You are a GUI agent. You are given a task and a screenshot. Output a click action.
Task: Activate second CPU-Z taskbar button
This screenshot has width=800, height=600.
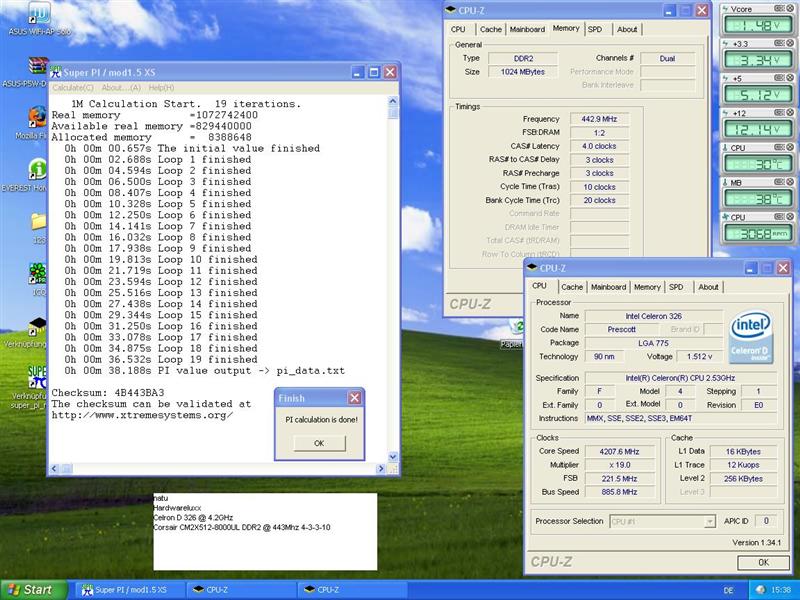(x=351, y=590)
